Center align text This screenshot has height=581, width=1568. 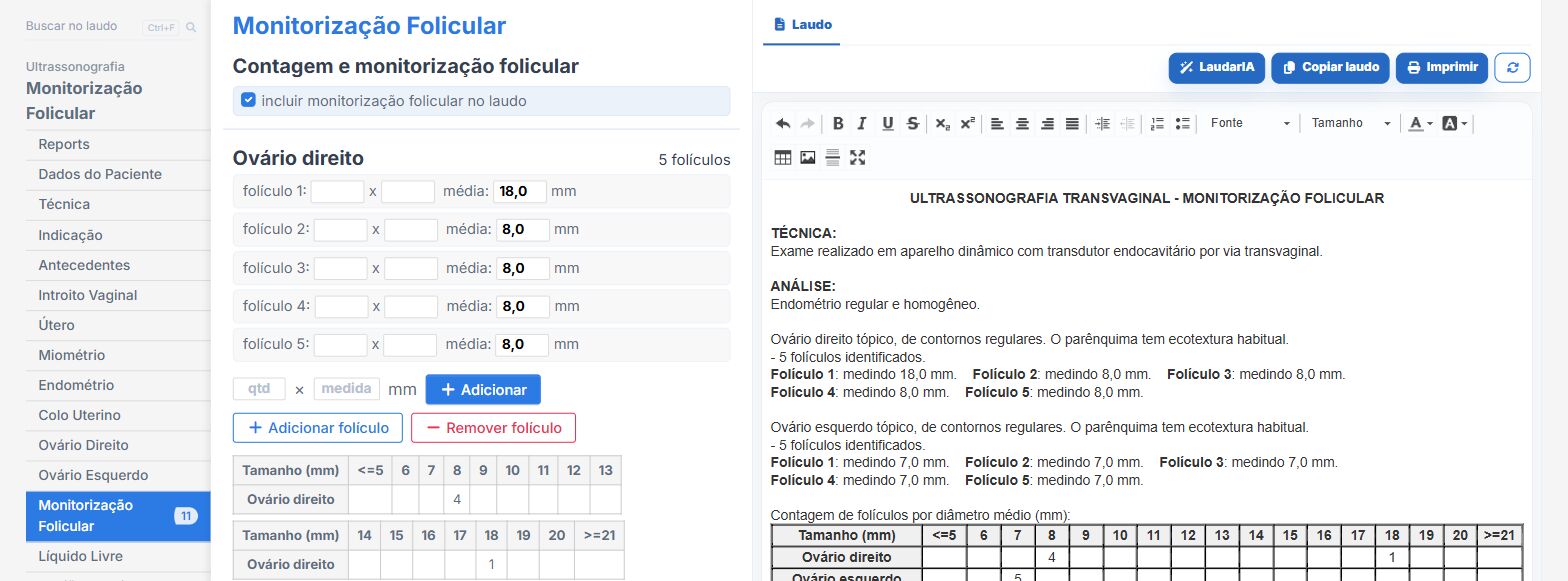1022,124
